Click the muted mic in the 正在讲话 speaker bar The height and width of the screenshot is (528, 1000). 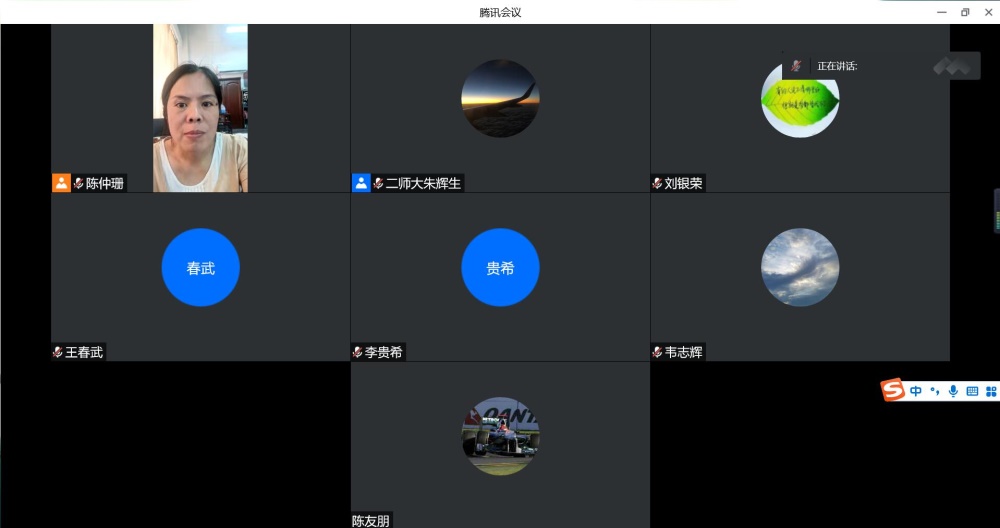796,66
